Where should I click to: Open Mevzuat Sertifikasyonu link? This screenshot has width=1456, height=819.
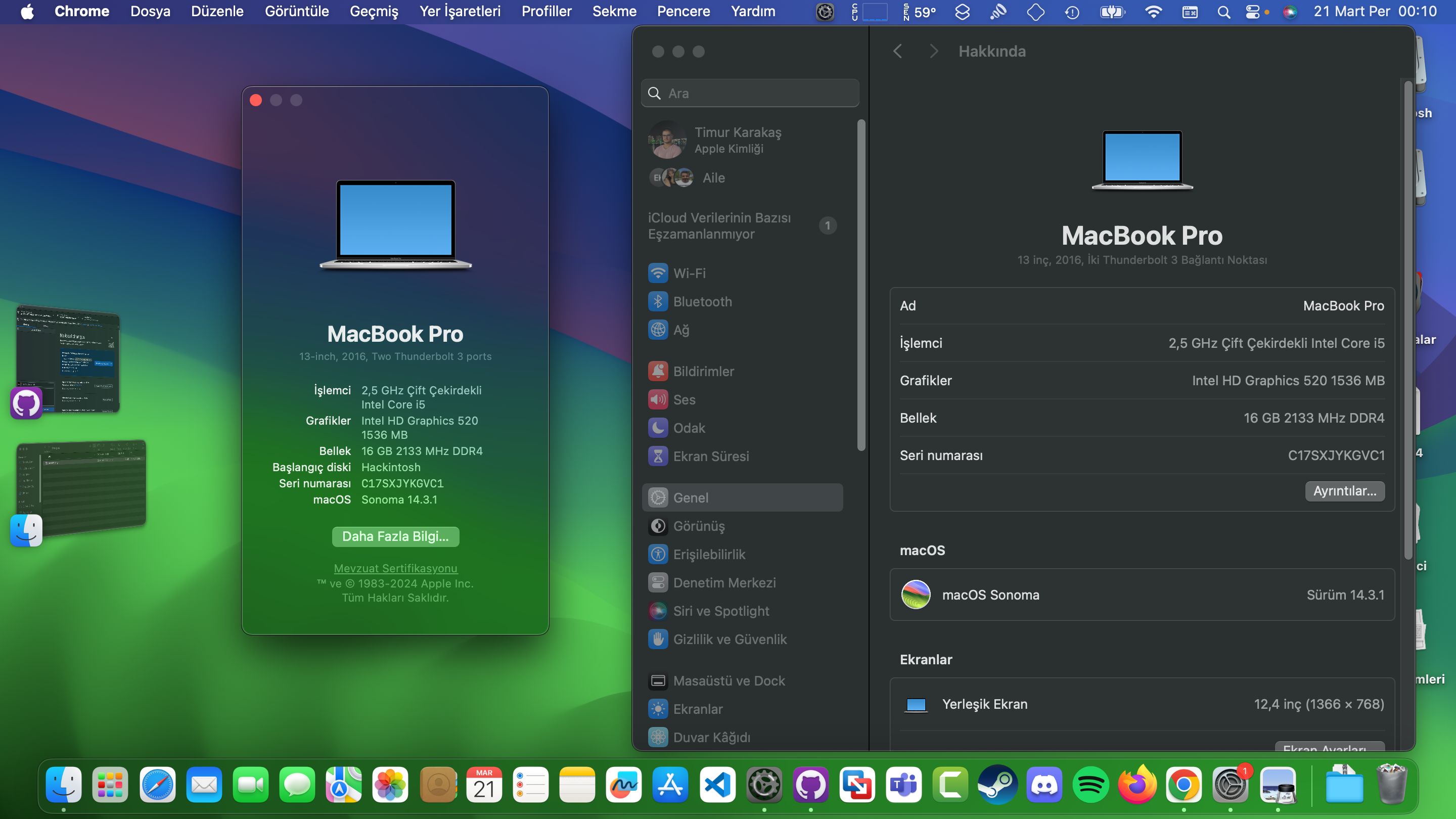pyautogui.click(x=395, y=568)
